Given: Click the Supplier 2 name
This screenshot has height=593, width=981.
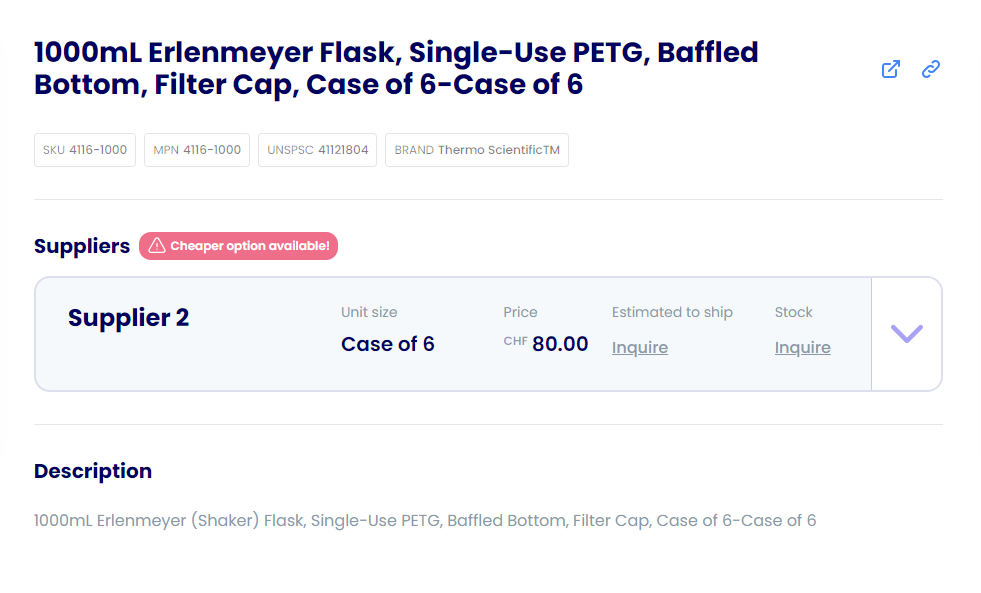Looking at the screenshot, I should click(x=128, y=318).
